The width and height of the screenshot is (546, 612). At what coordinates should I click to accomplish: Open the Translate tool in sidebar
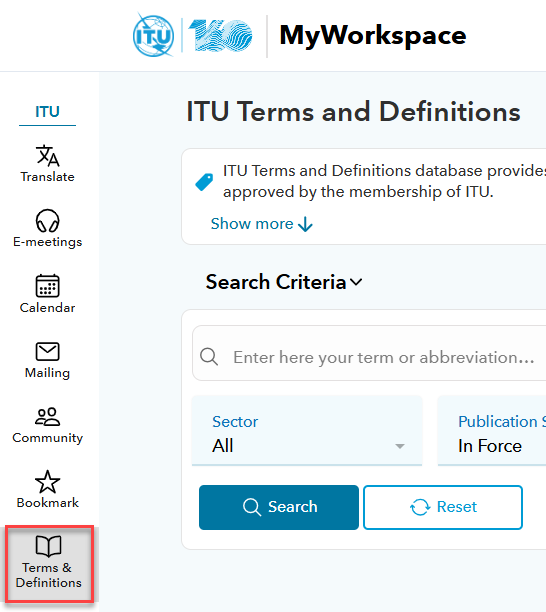pos(47,163)
